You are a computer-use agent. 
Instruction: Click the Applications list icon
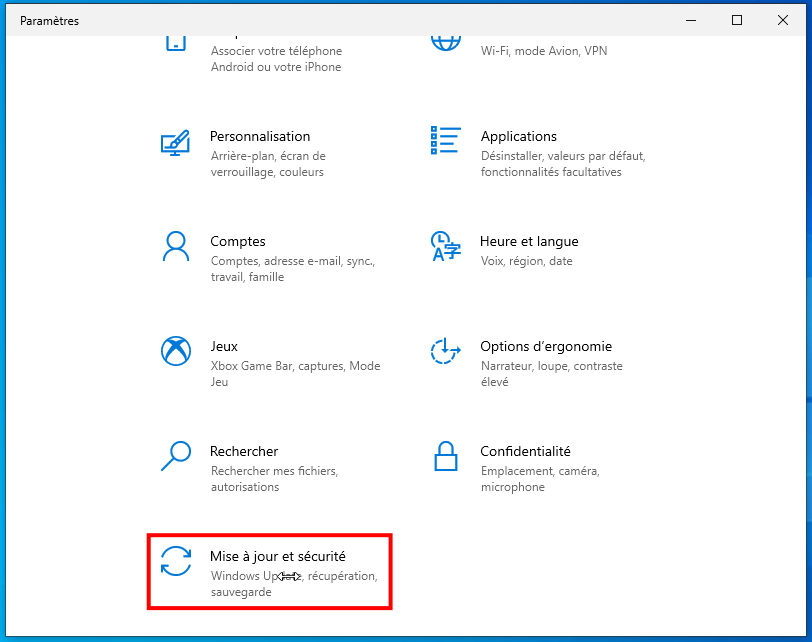coord(445,142)
